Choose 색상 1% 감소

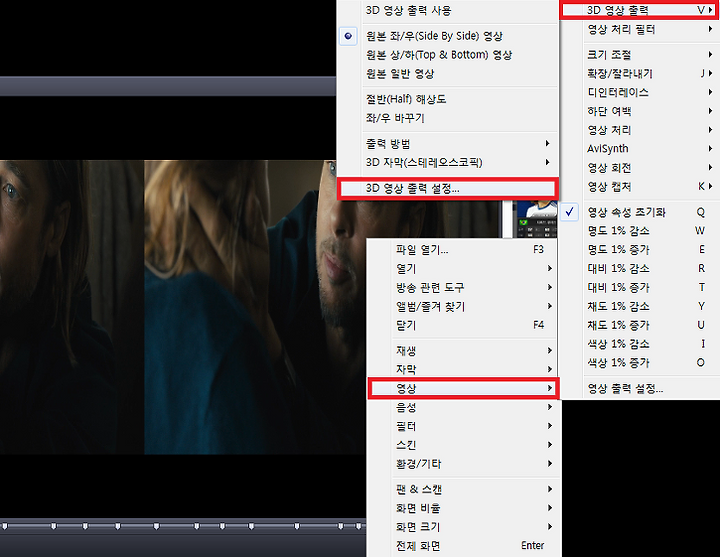tap(640, 344)
